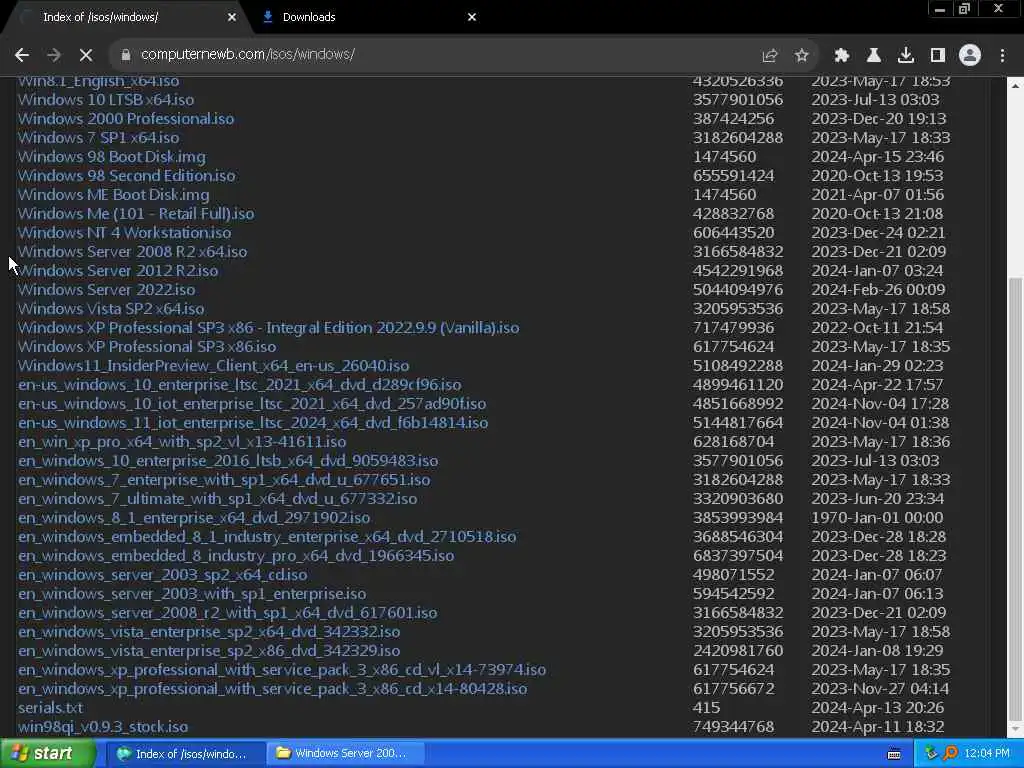The image size is (1024, 768).
Task: Open Windows Server 200... taskbar folder
Action: click(346, 754)
